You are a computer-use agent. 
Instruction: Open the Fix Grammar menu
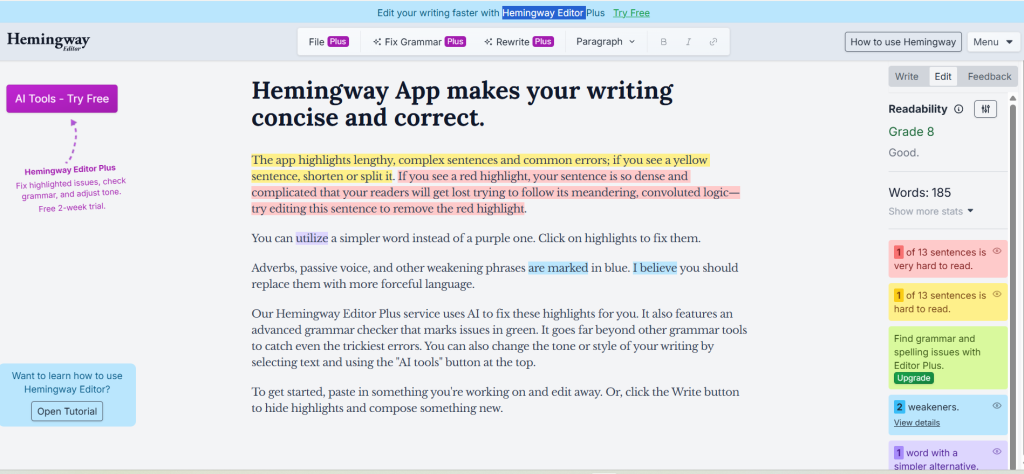[x=419, y=42]
